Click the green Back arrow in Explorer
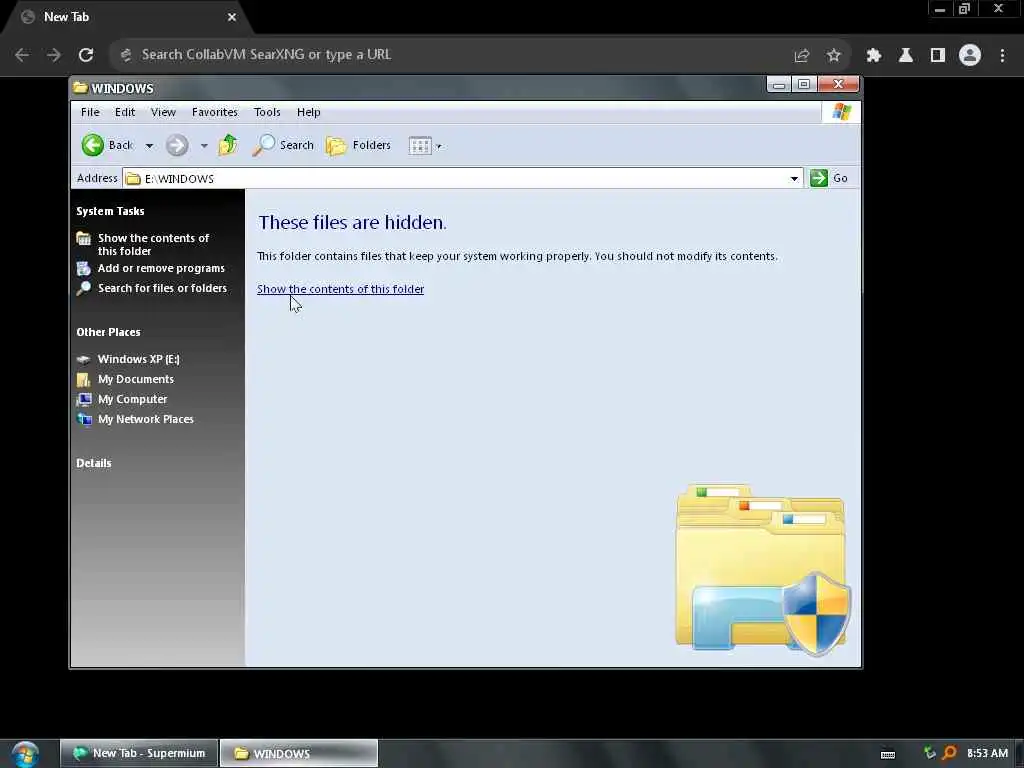1024x768 pixels. 93,145
